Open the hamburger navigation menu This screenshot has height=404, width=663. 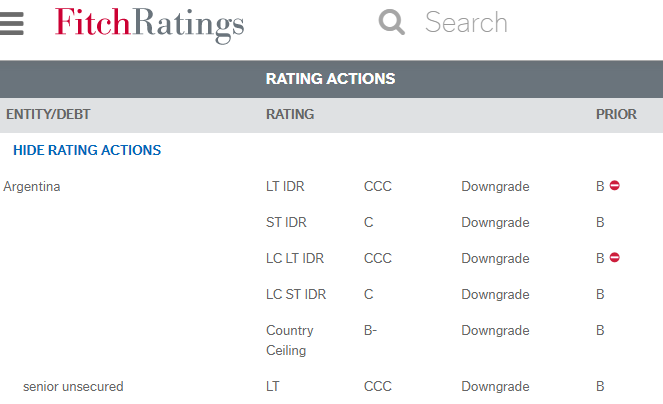click(x=11, y=23)
